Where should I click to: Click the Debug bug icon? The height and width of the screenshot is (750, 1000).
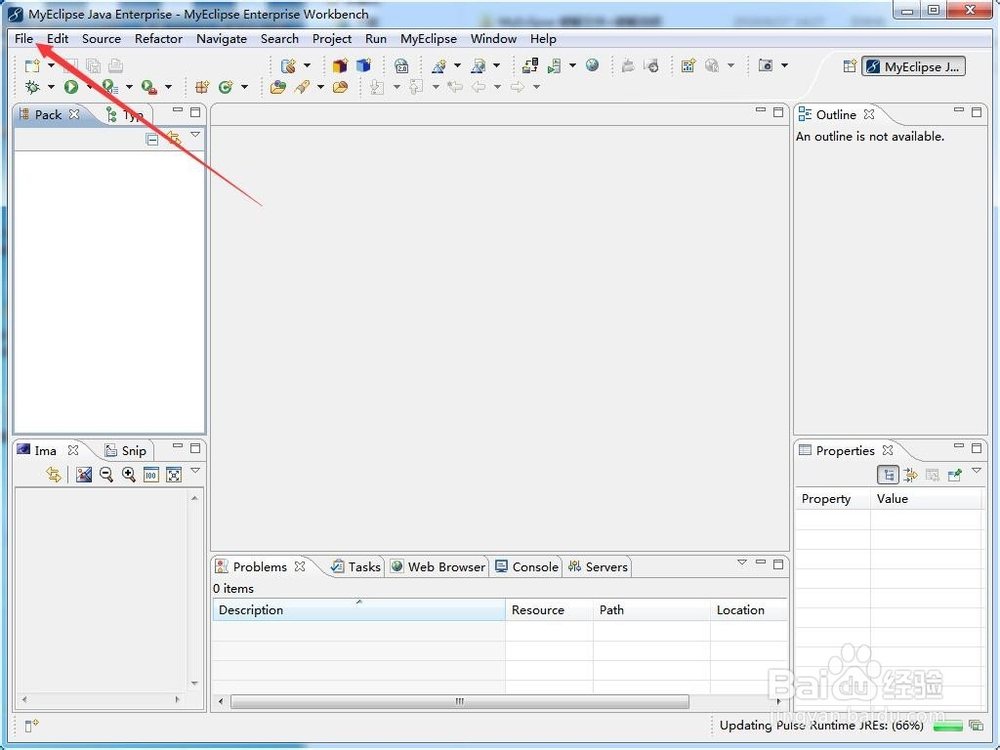click(x=32, y=87)
